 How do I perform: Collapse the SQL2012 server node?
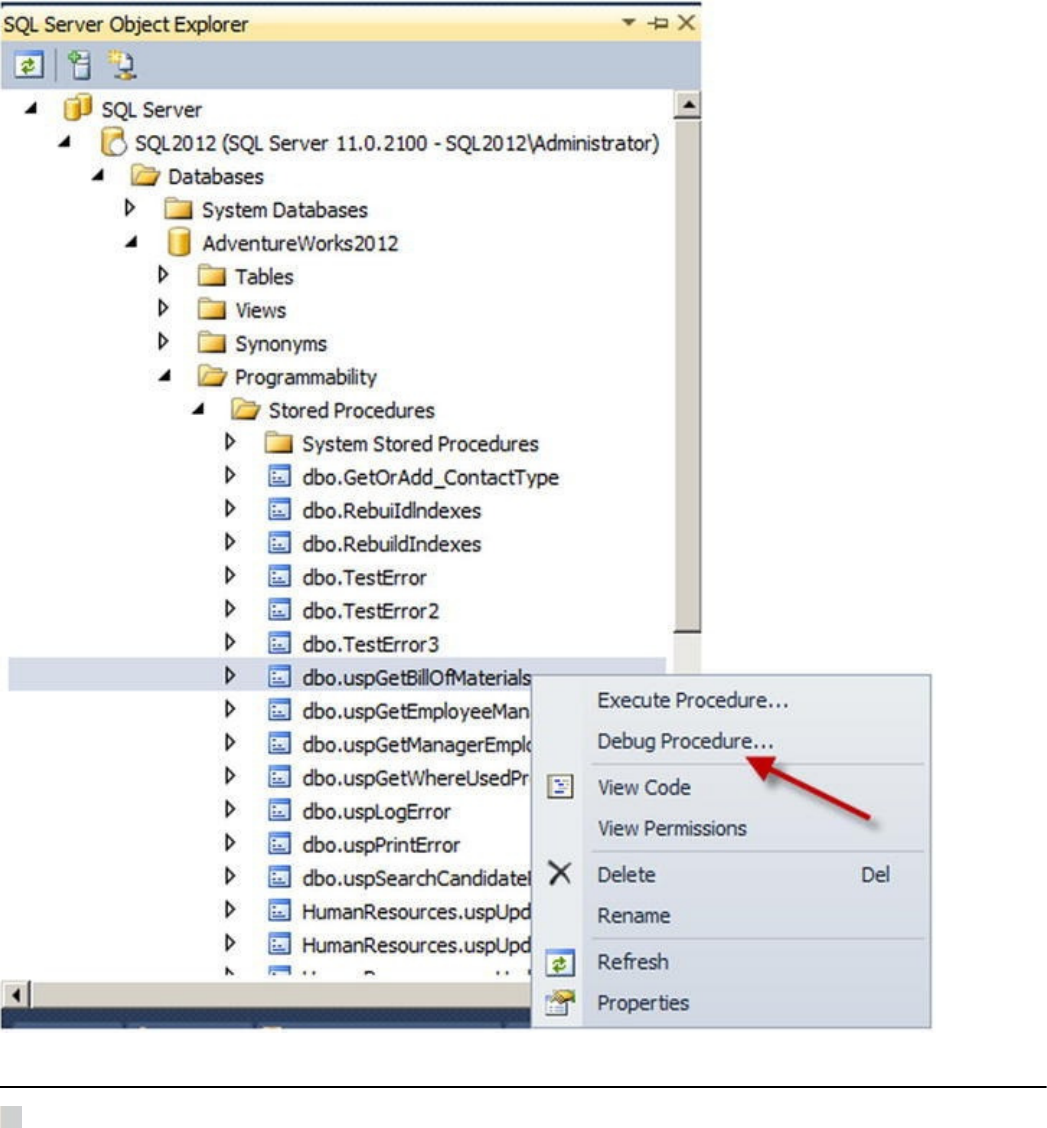(x=64, y=142)
